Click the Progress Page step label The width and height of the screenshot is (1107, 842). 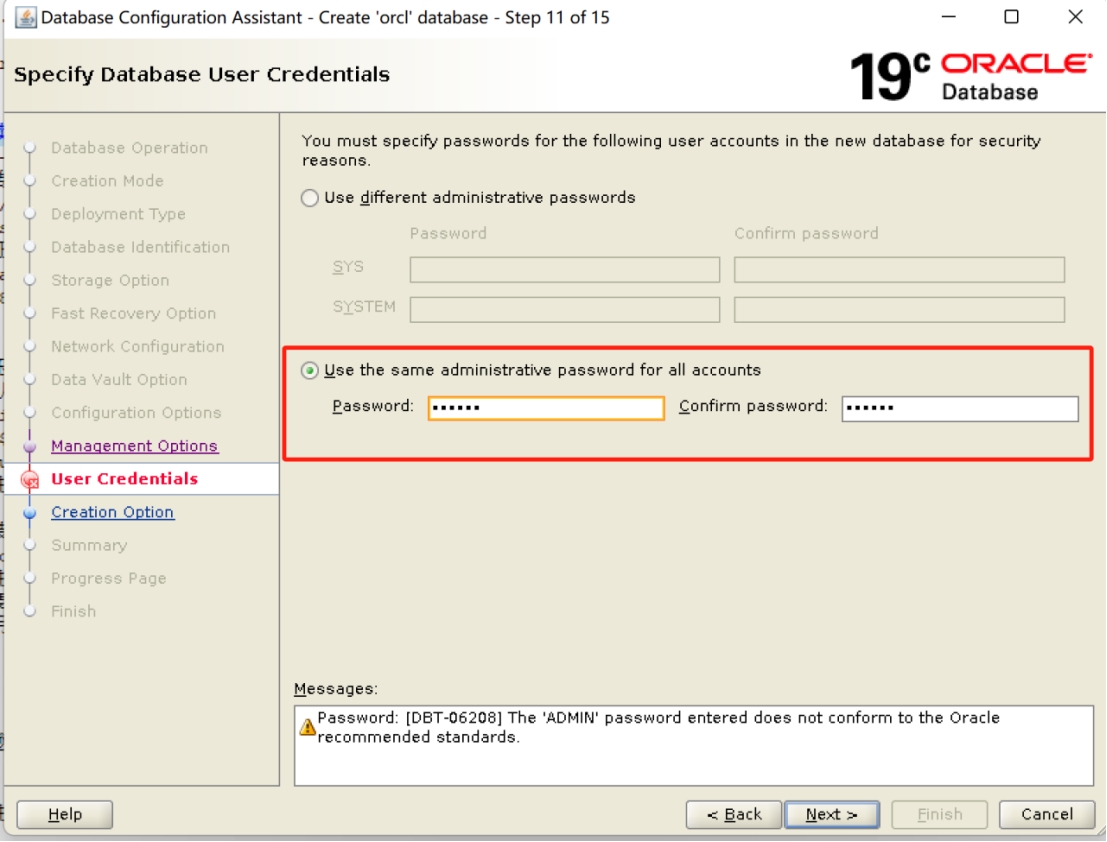tap(109, 579)
